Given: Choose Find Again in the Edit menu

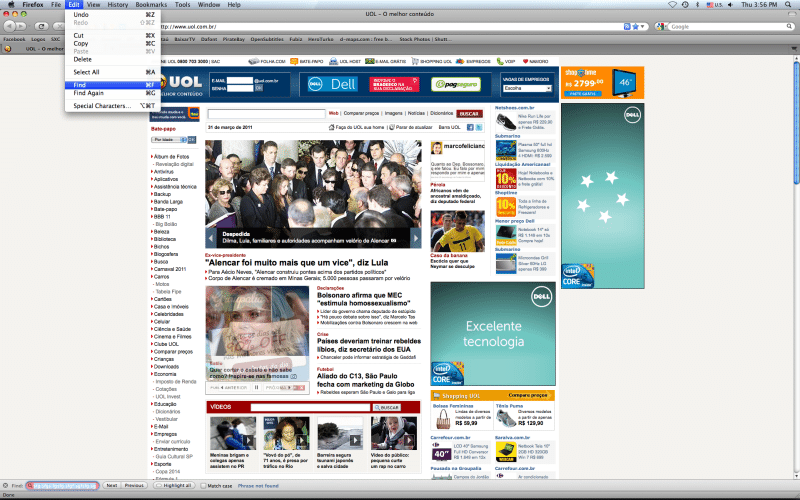Looking at the screenshot, I should (x=112, y=93).
